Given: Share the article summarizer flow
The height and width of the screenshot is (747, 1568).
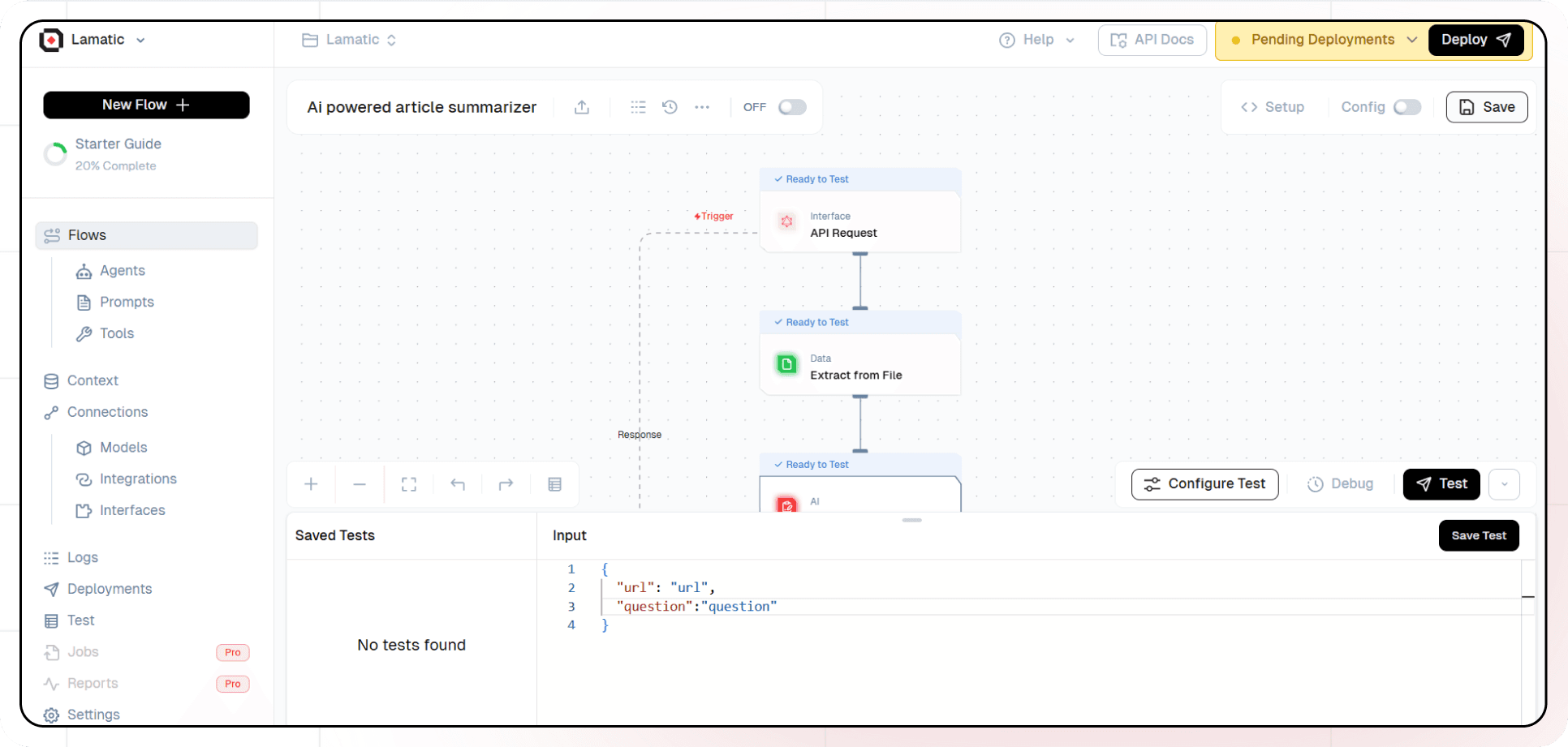Looking at the screenshot, I should (581, 106).
